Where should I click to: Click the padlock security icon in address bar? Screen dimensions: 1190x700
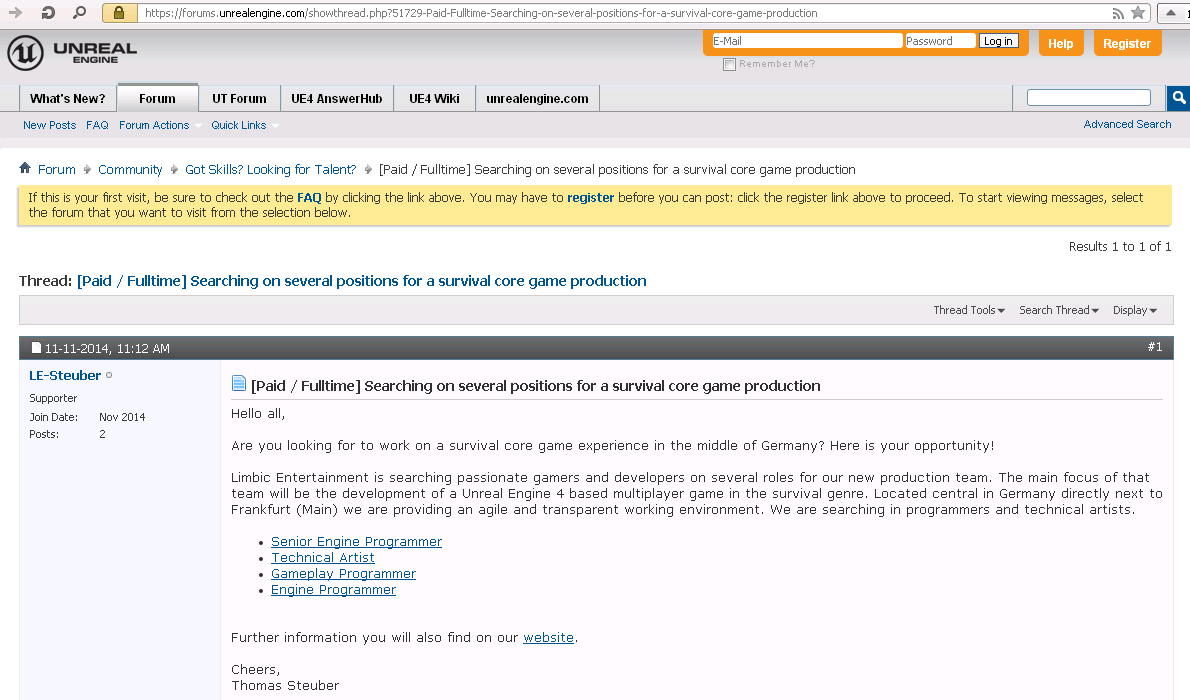(x=119, y=12)
